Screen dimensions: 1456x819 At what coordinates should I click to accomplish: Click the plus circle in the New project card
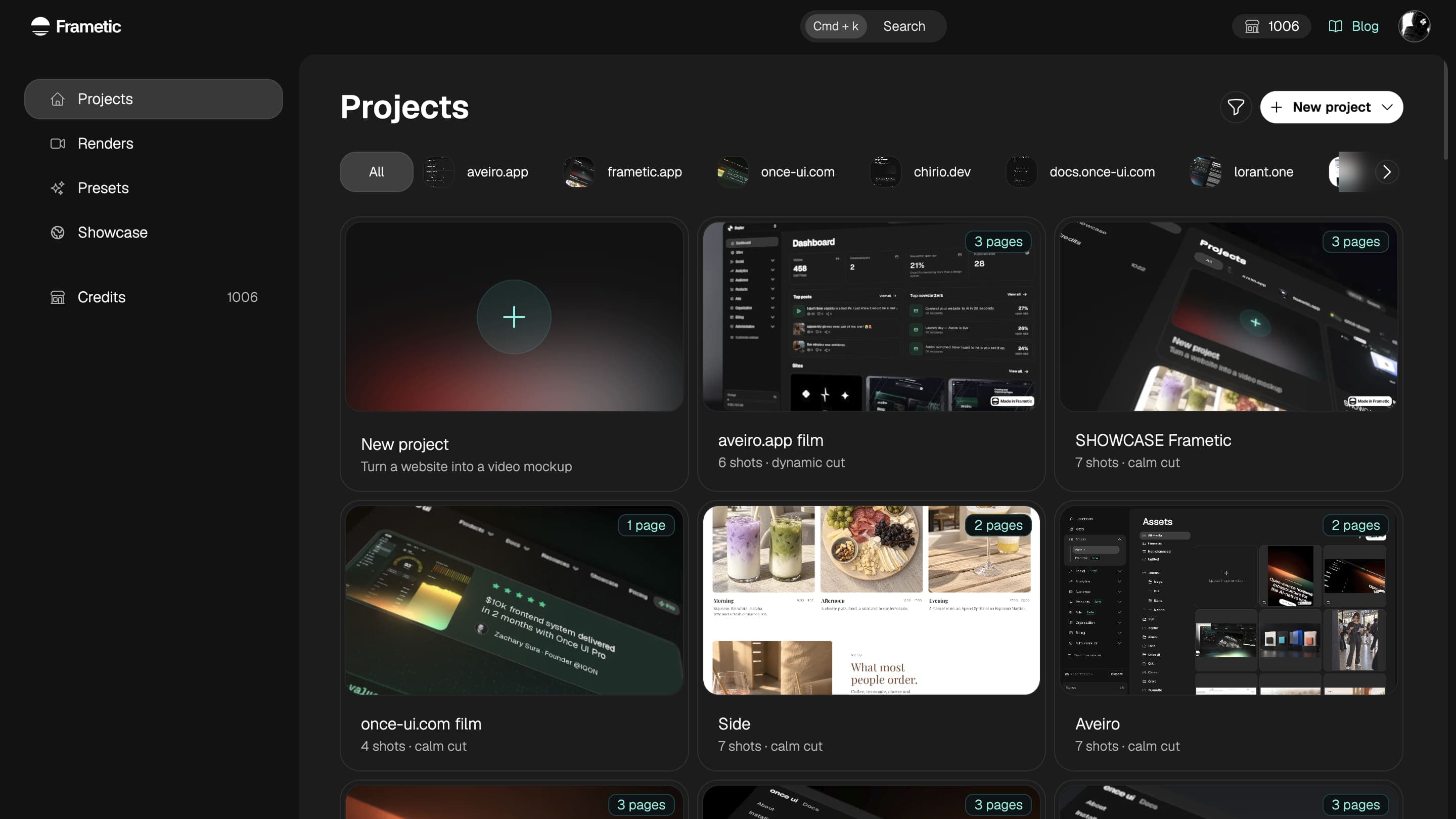click(x=514, y=317)
